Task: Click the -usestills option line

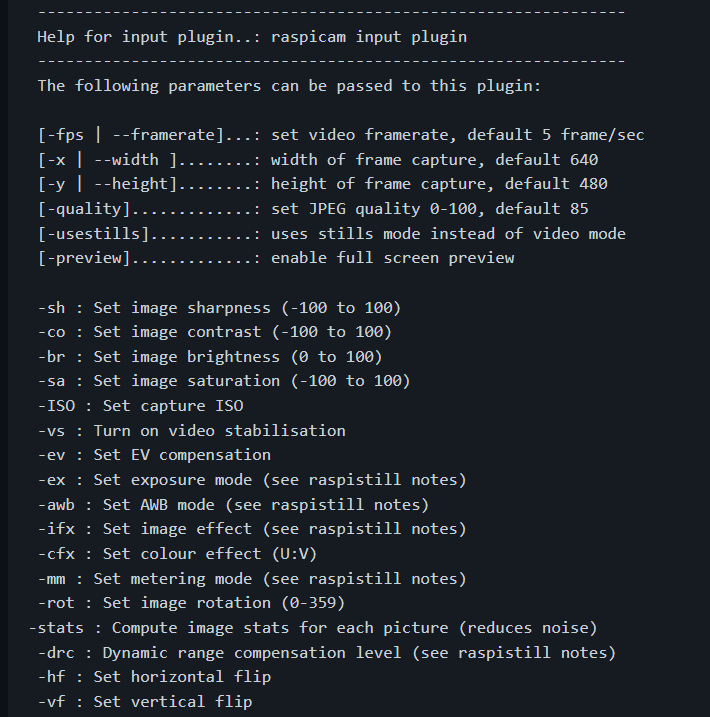Action: tap(331, 234)
